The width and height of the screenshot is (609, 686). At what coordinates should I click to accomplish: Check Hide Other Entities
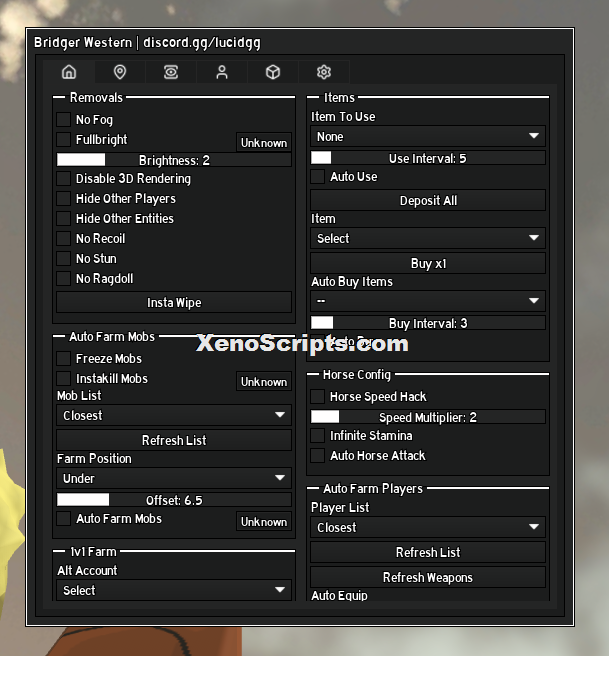pos(63,218)
